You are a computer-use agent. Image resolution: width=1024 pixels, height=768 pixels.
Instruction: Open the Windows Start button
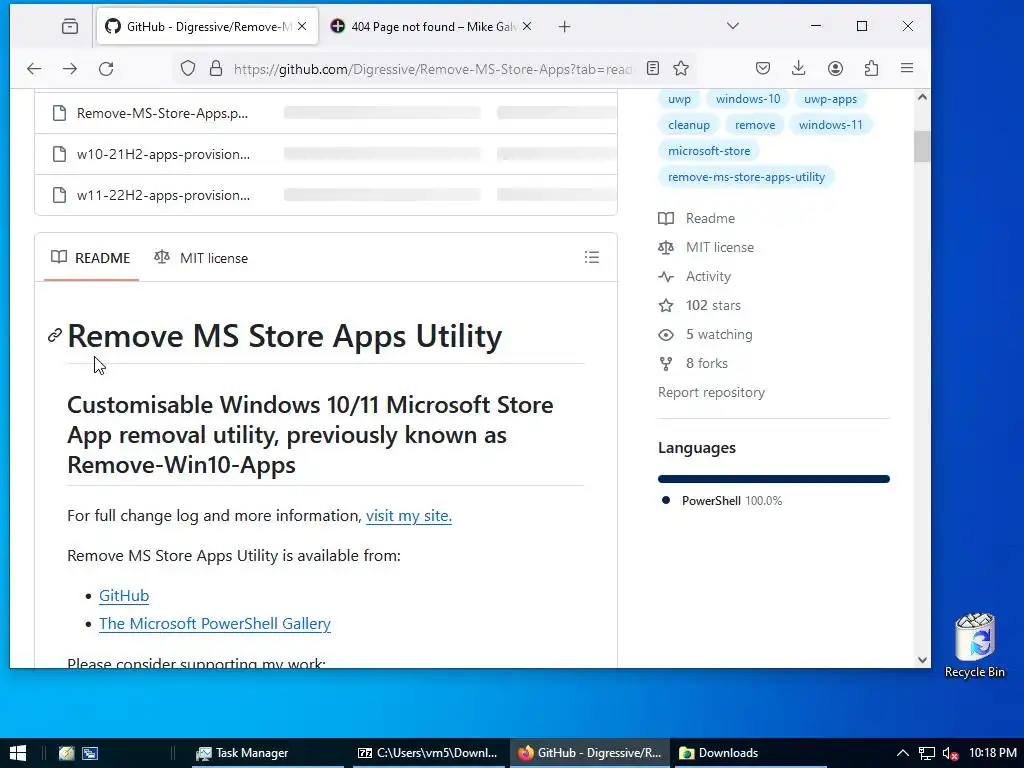click(18, 753)
